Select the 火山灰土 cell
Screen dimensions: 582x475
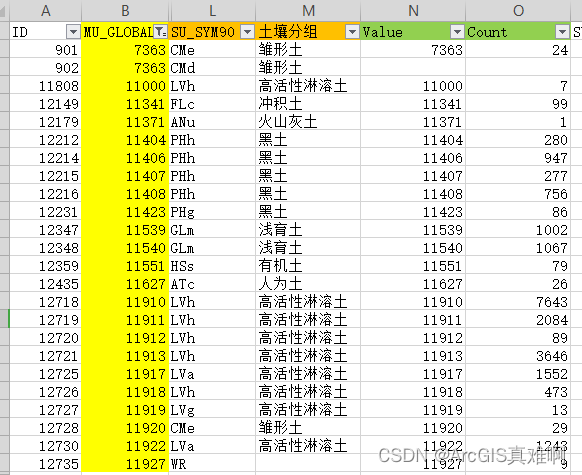tap(308, 122)
